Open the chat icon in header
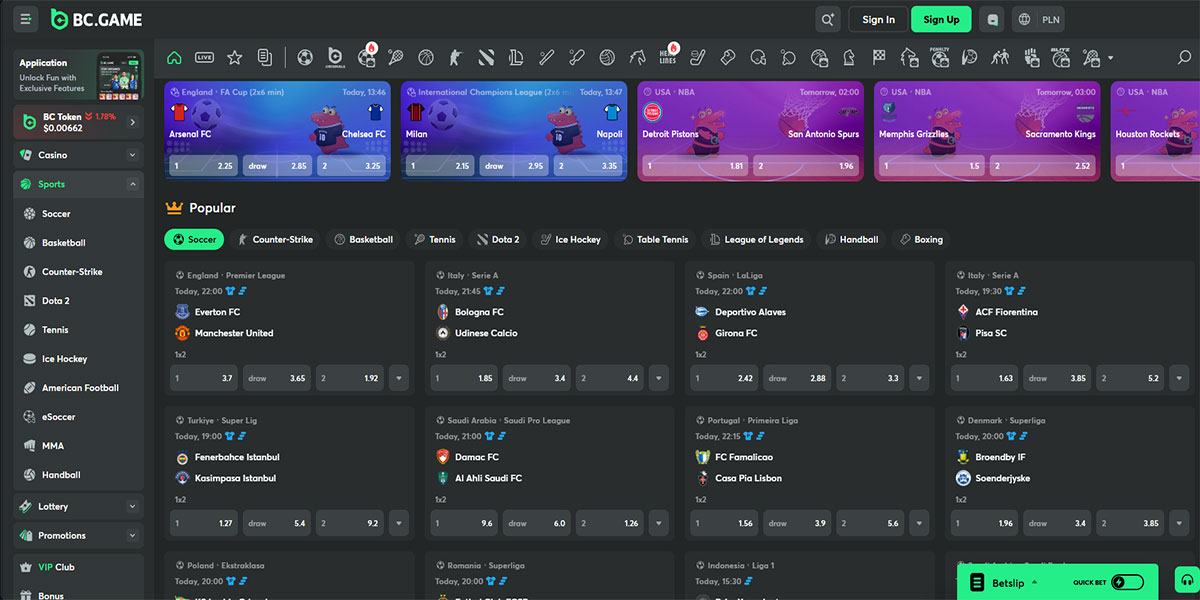 (992, 19)
